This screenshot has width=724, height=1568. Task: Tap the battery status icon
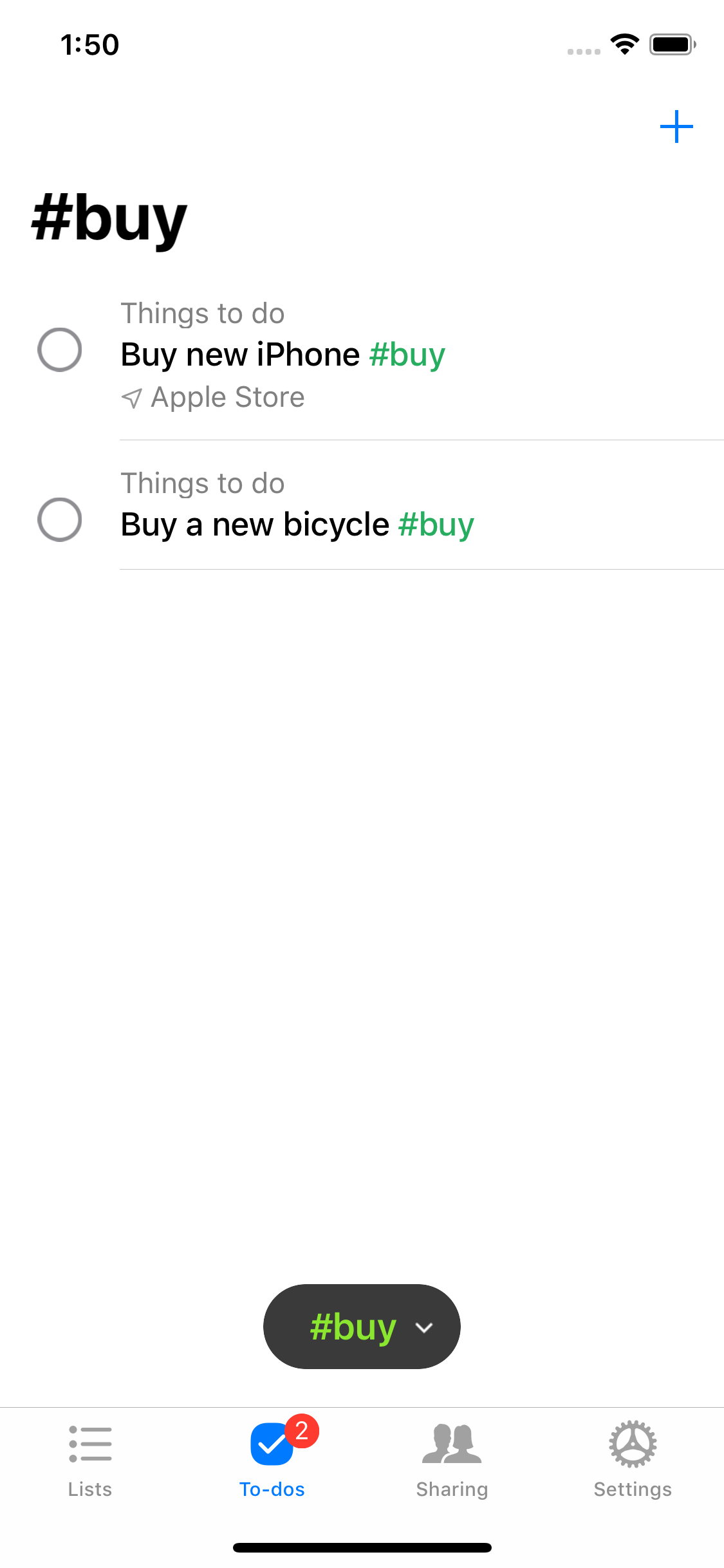(673, 44)
